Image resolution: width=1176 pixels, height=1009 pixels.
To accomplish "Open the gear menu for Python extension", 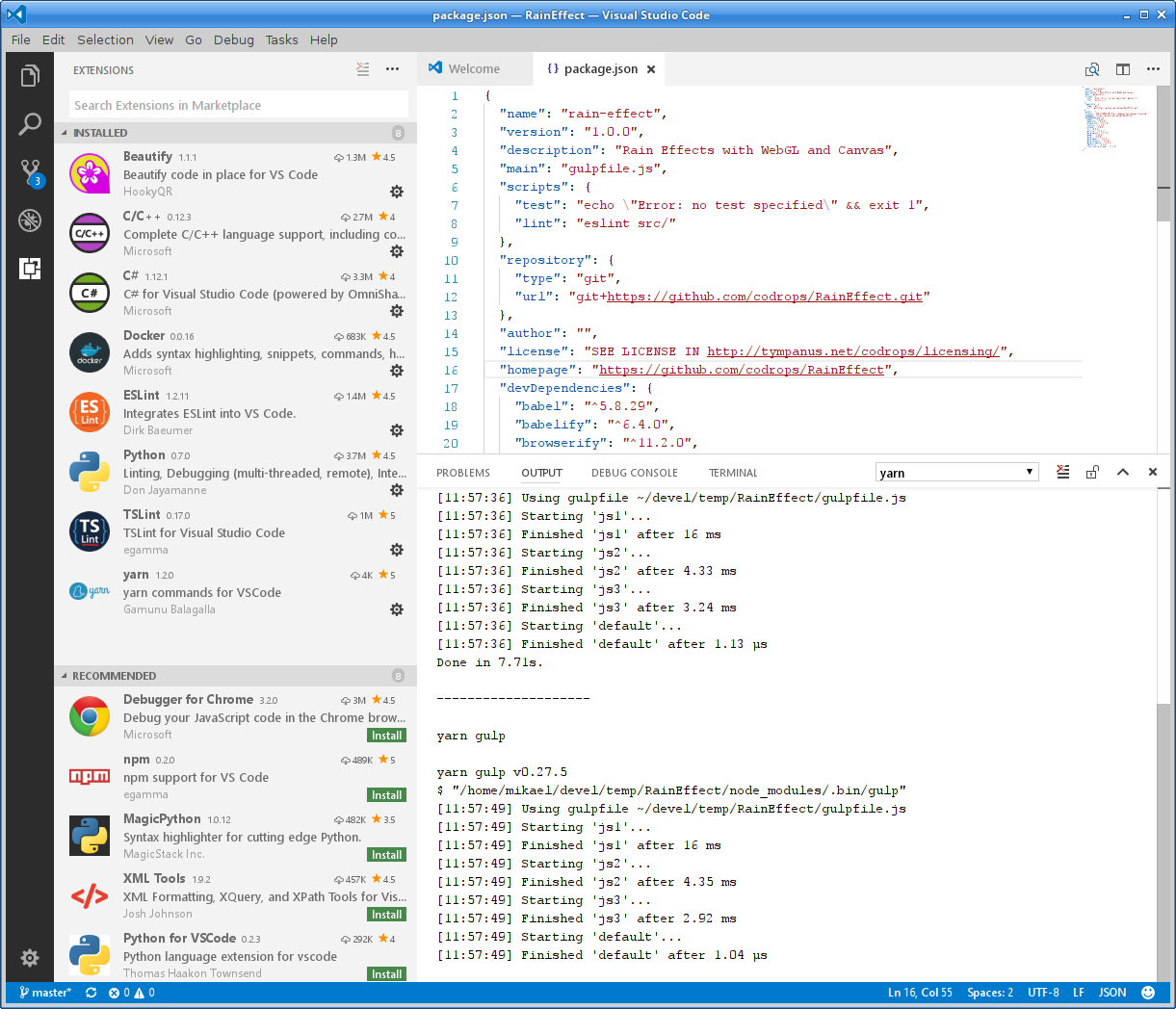I will (x=396, y=490).
